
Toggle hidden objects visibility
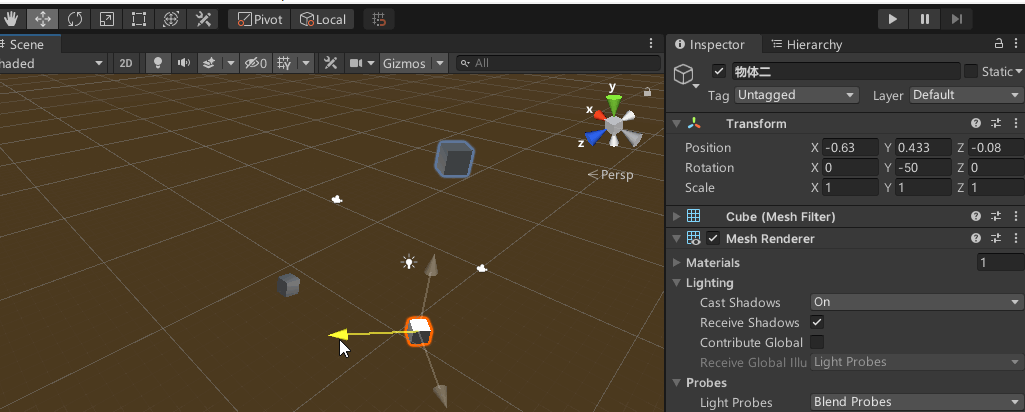[x=256, y=63]
